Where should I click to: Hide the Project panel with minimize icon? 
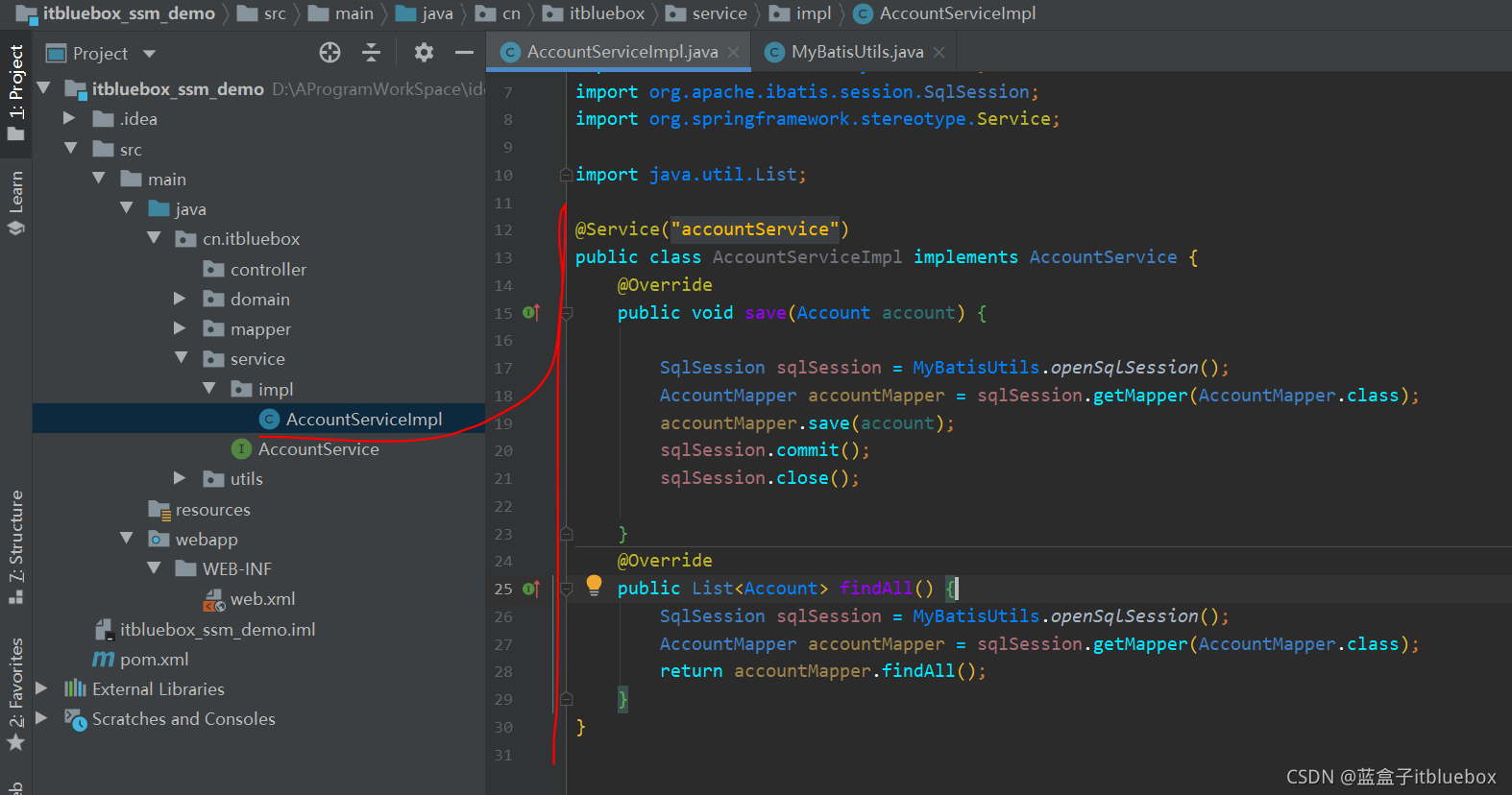[x=464, y=53]
